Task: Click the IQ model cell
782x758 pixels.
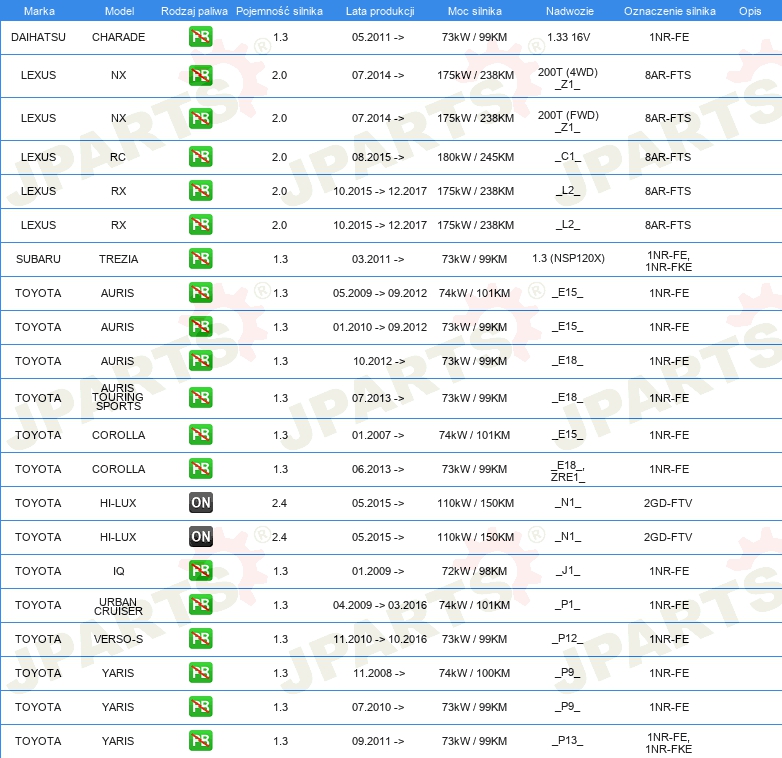Action: tap(118, 571)
